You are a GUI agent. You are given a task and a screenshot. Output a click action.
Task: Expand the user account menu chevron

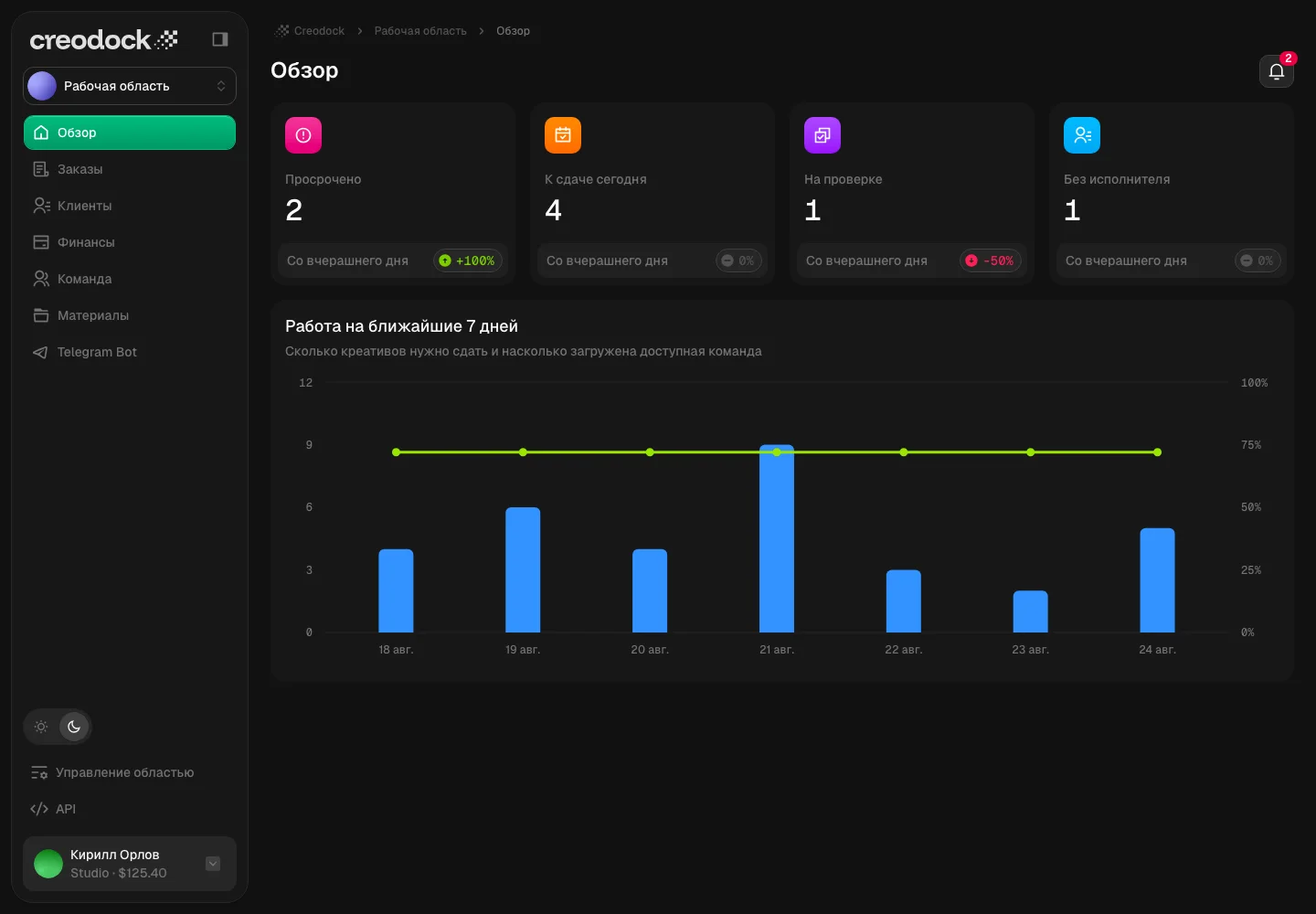click(x=213, y=864)
